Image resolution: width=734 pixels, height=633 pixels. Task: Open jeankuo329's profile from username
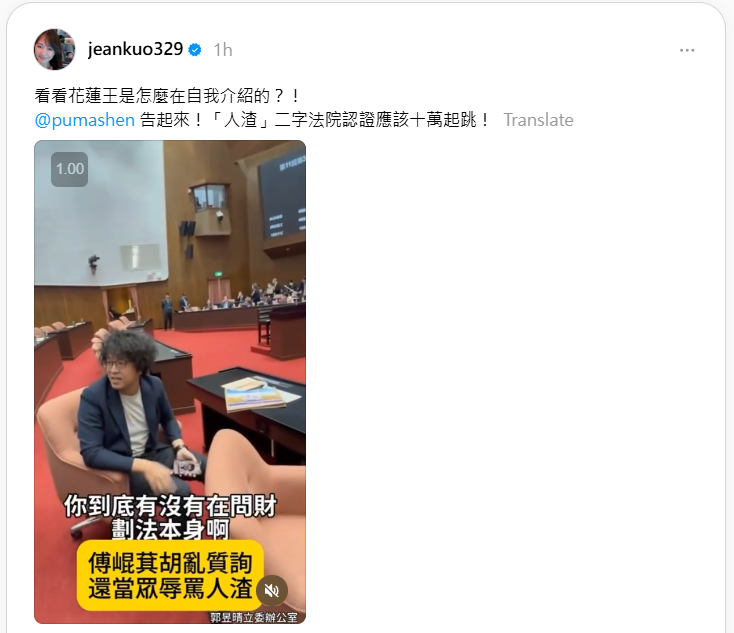point(135,49)
